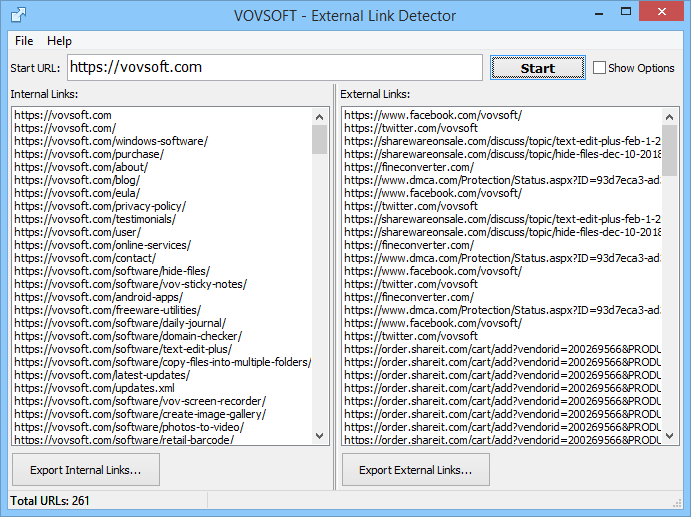Click the Start URL input field

274,68
